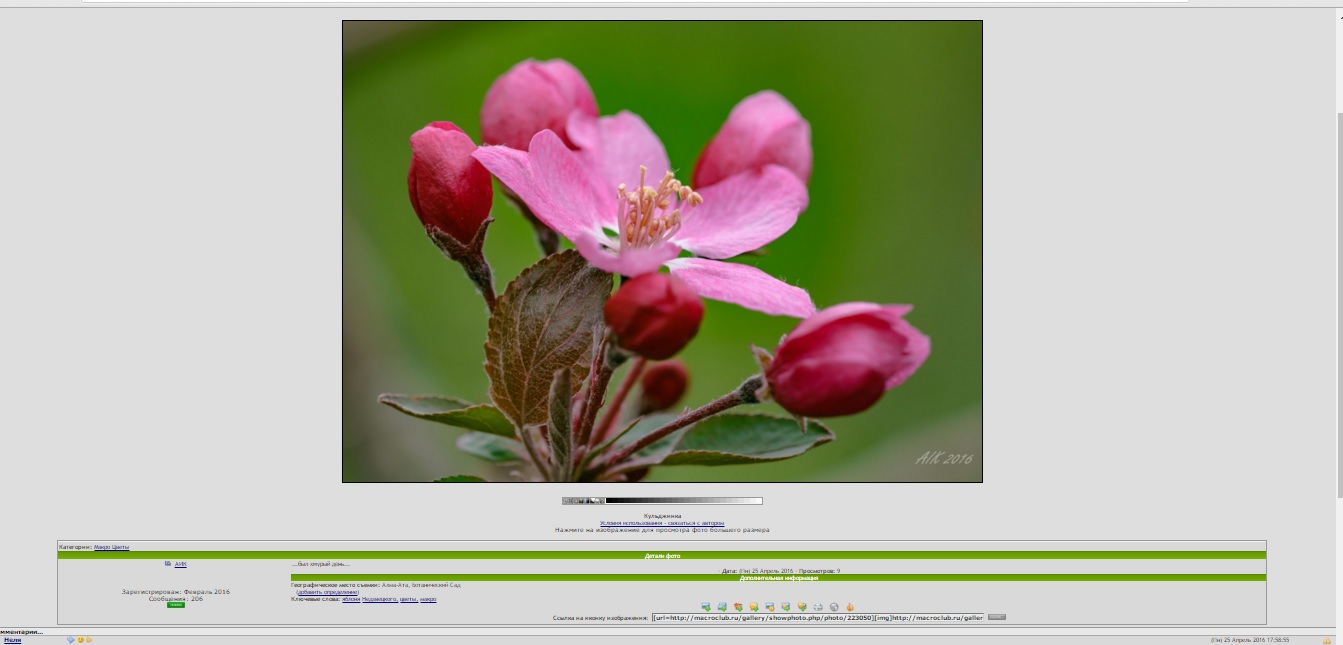Image resolution: width=1343 pixels, height=645 pixels.
Task: Click the yellow smiley icon in comment row
Action: click(80, 640)
